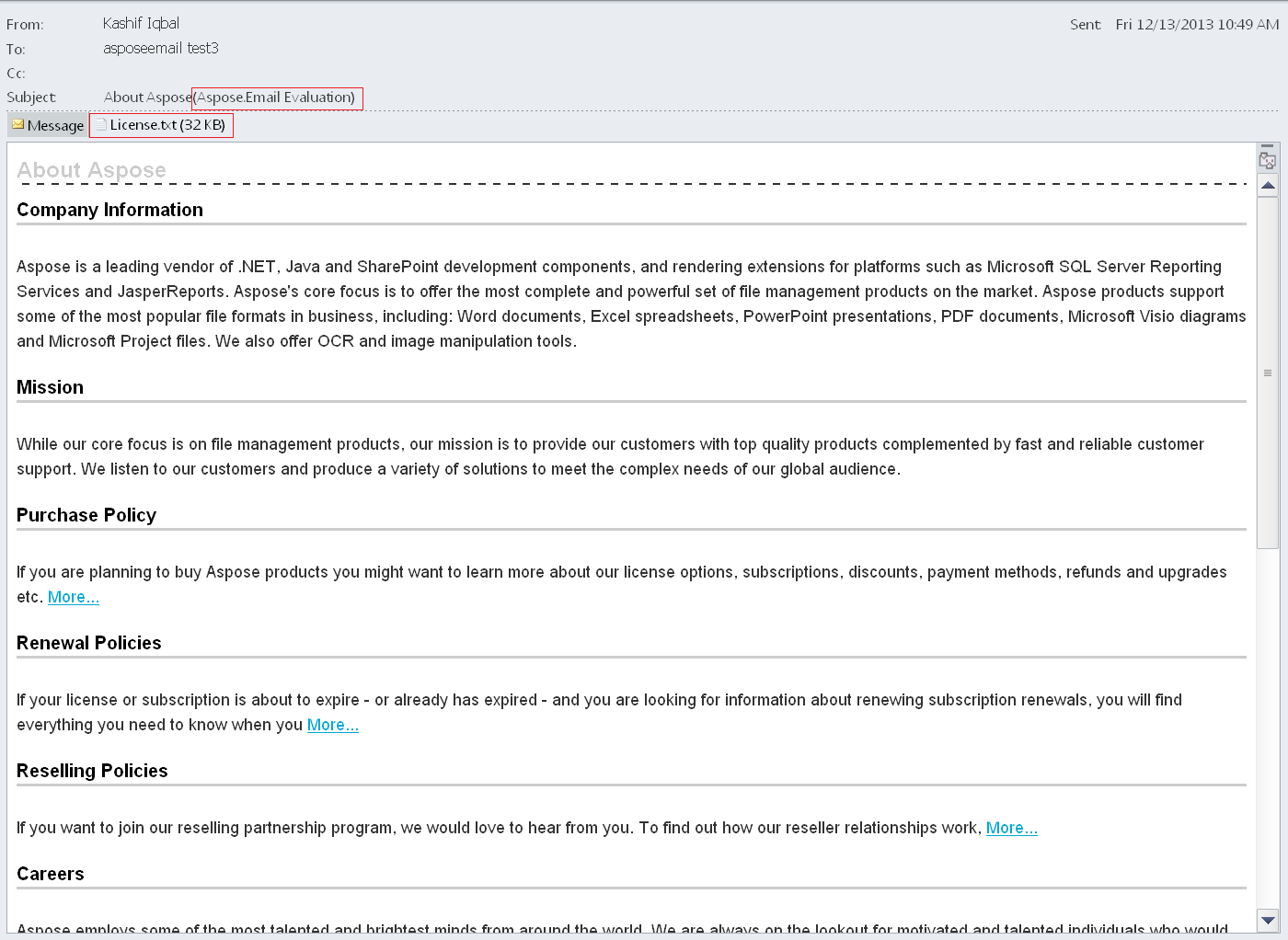Click the Reselling Policies heading
1288x940 pixels.
click(92, 771)
